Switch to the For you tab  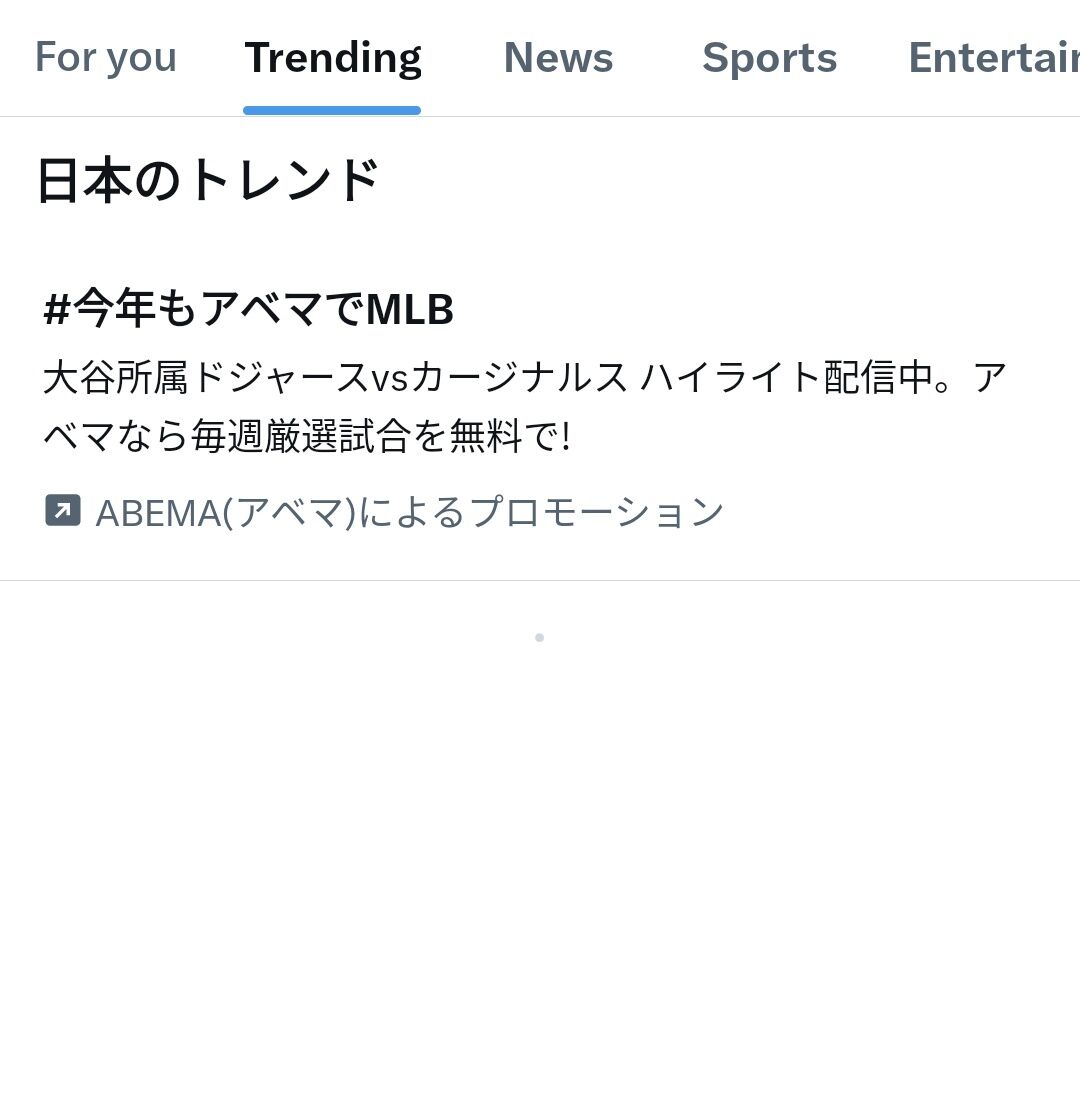pyautogui.click(x=105, y=57)
